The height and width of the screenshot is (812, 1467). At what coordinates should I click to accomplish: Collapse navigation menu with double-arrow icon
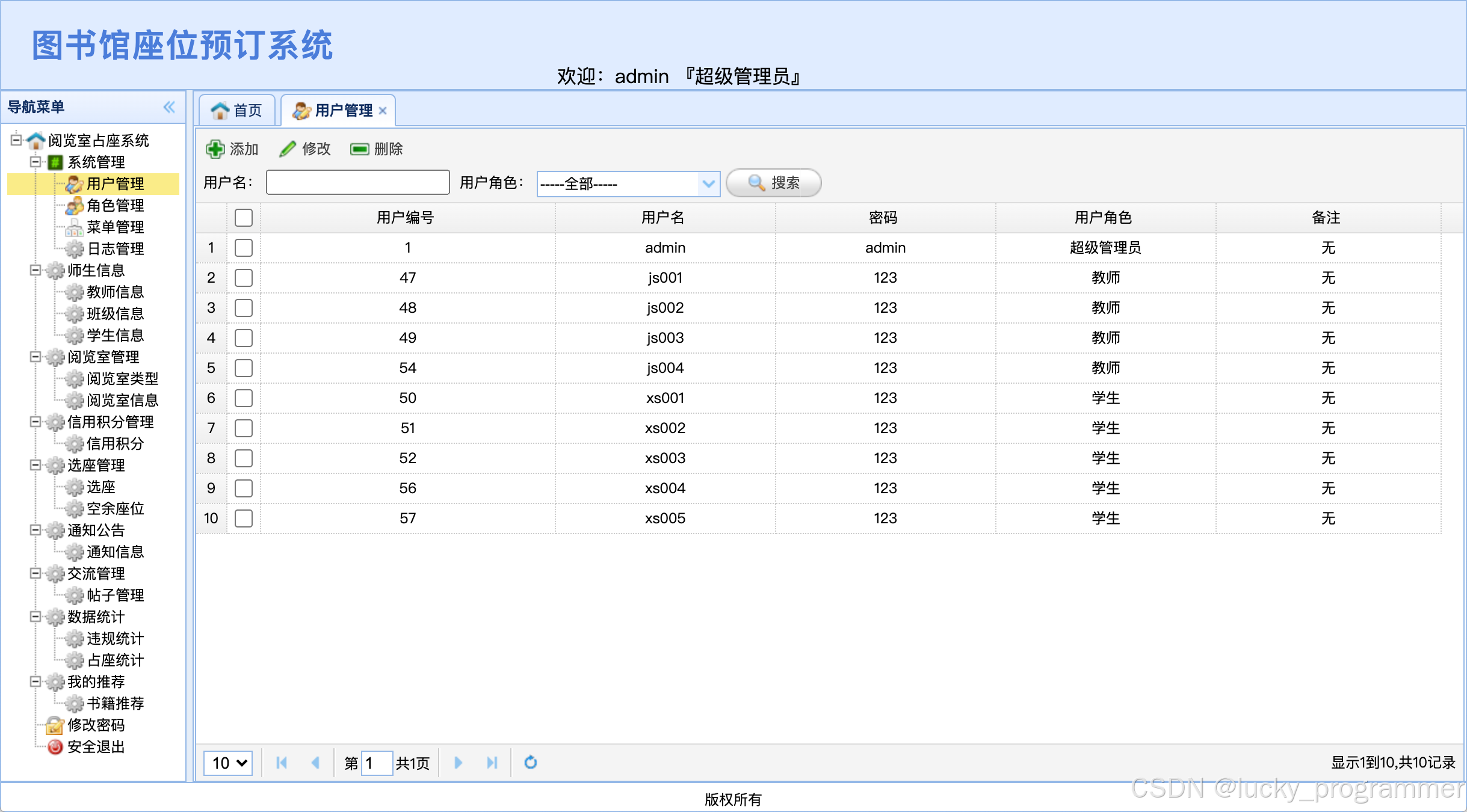pos(169,107)
